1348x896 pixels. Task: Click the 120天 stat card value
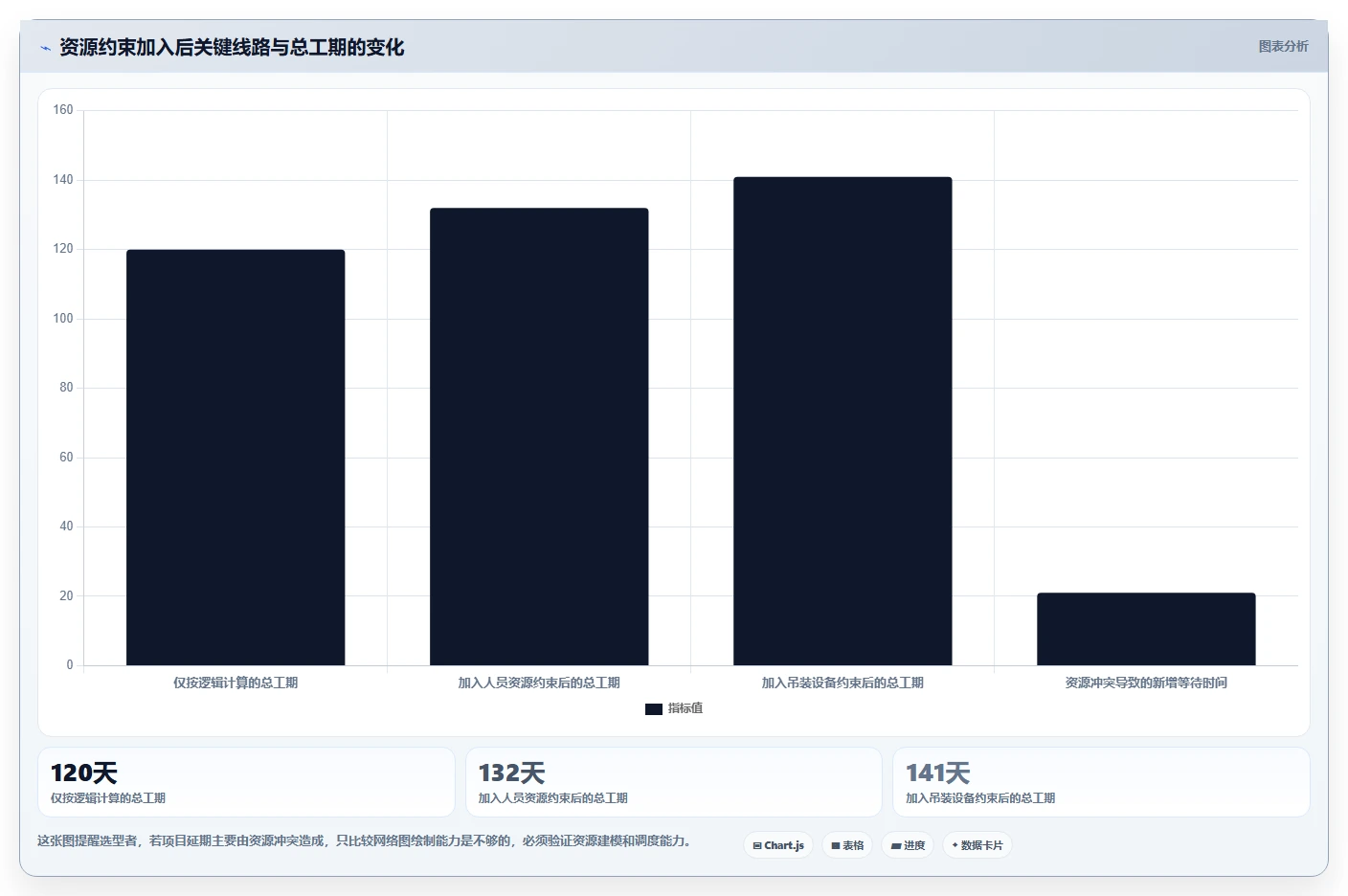click(x=84, y=773)
